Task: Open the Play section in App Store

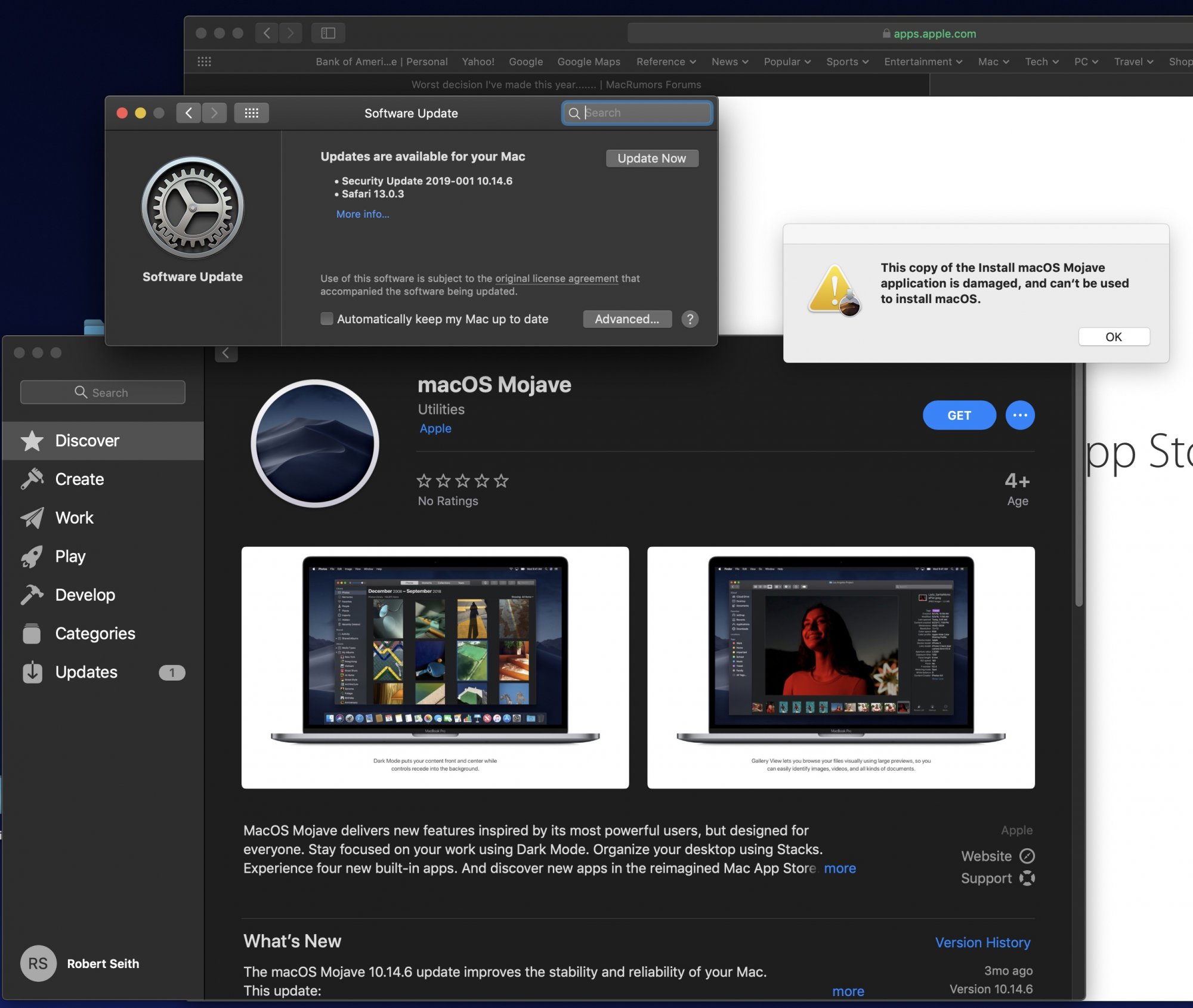Action: tap(103, 556)
